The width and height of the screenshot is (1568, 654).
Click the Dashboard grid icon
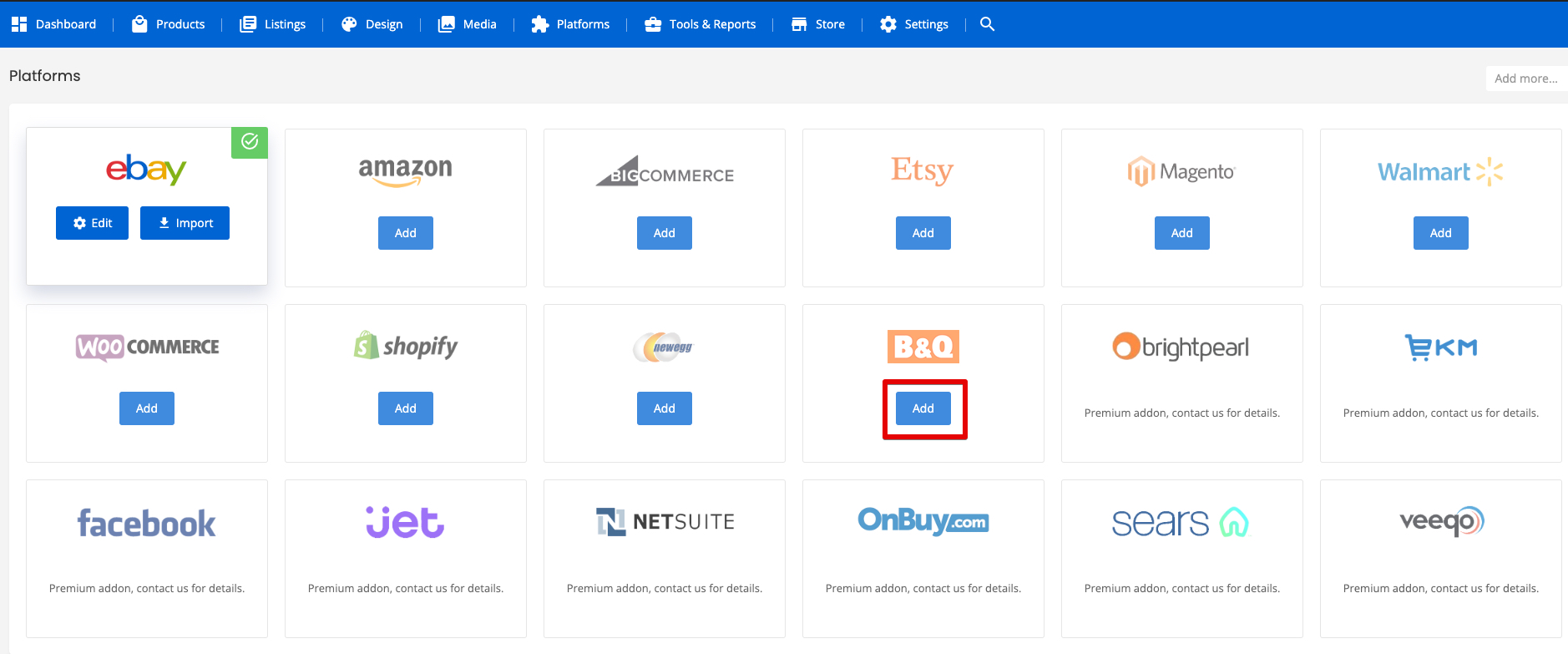tap(19, 24)
